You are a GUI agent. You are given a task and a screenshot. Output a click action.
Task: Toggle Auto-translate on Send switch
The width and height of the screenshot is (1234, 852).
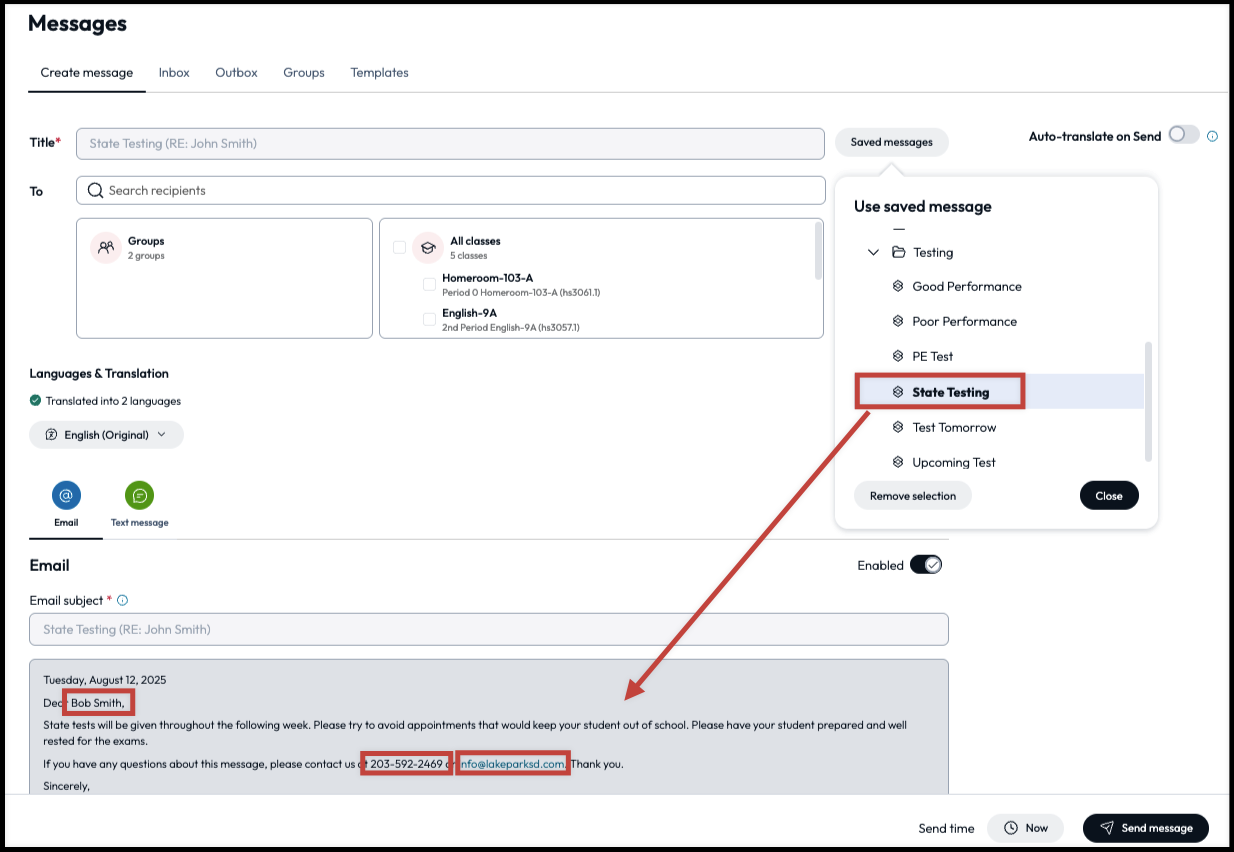coord(1183,135)
